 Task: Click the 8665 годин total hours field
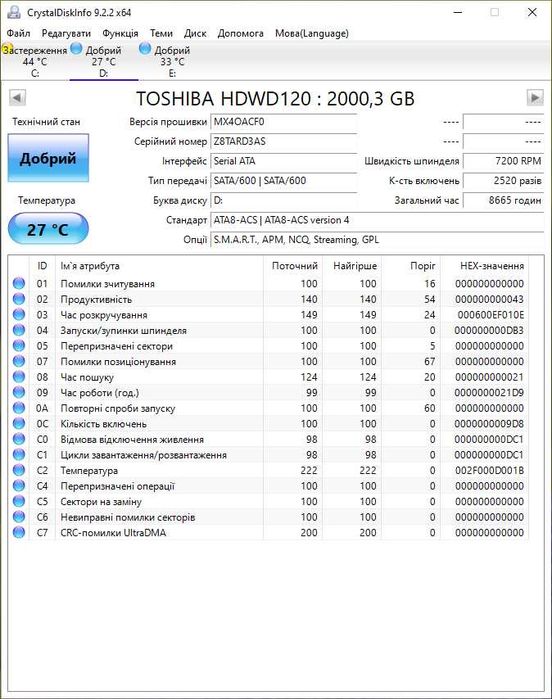(503, 200)
